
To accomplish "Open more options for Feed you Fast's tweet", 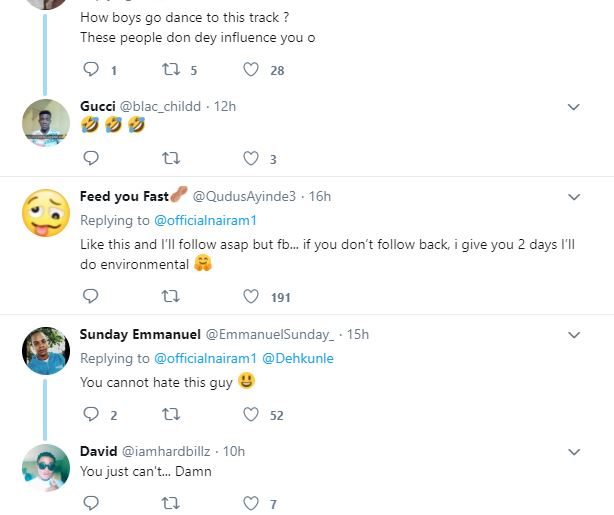I will 574,197.
